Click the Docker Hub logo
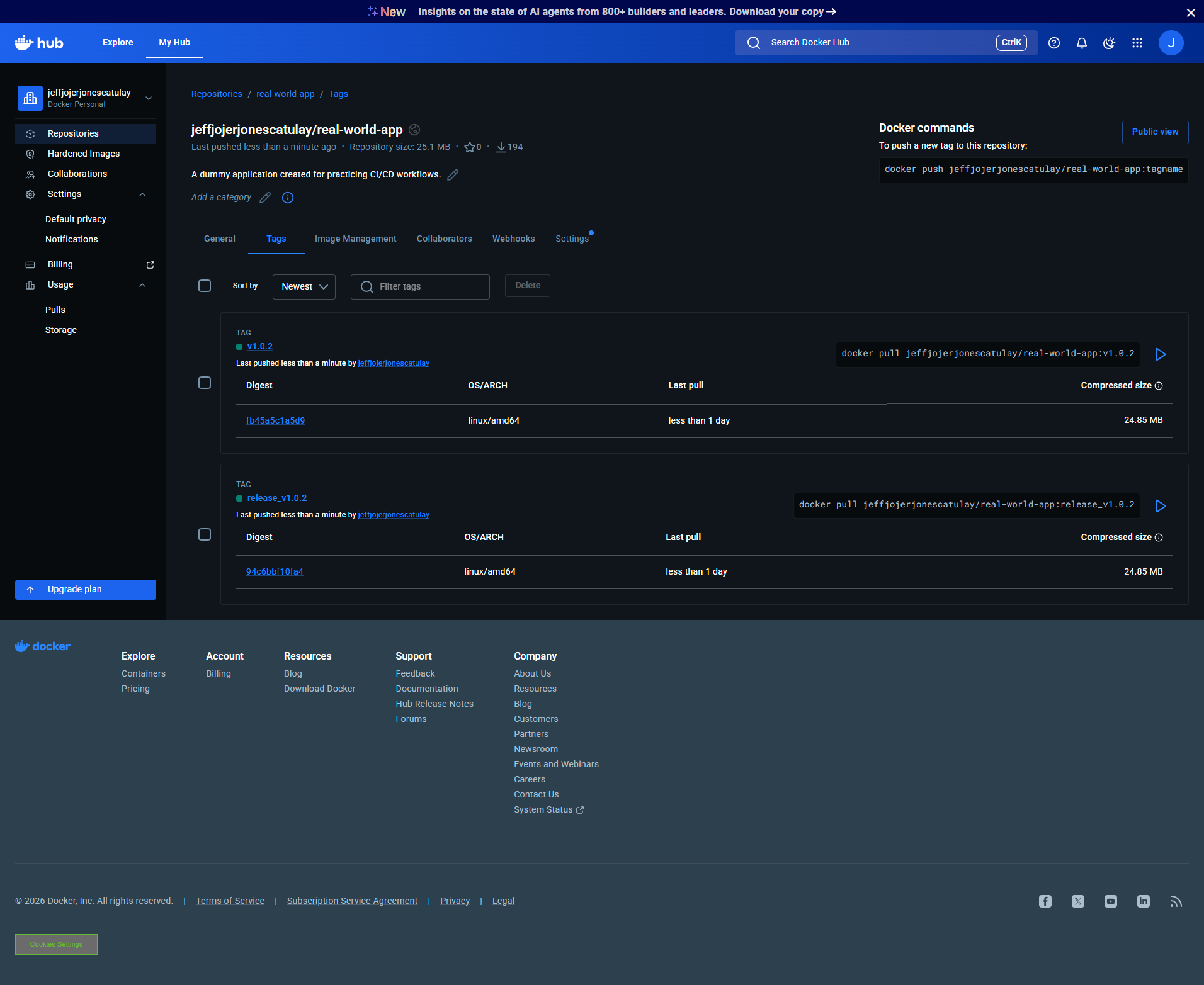The image size is (1204, 985). click(39, 43)
